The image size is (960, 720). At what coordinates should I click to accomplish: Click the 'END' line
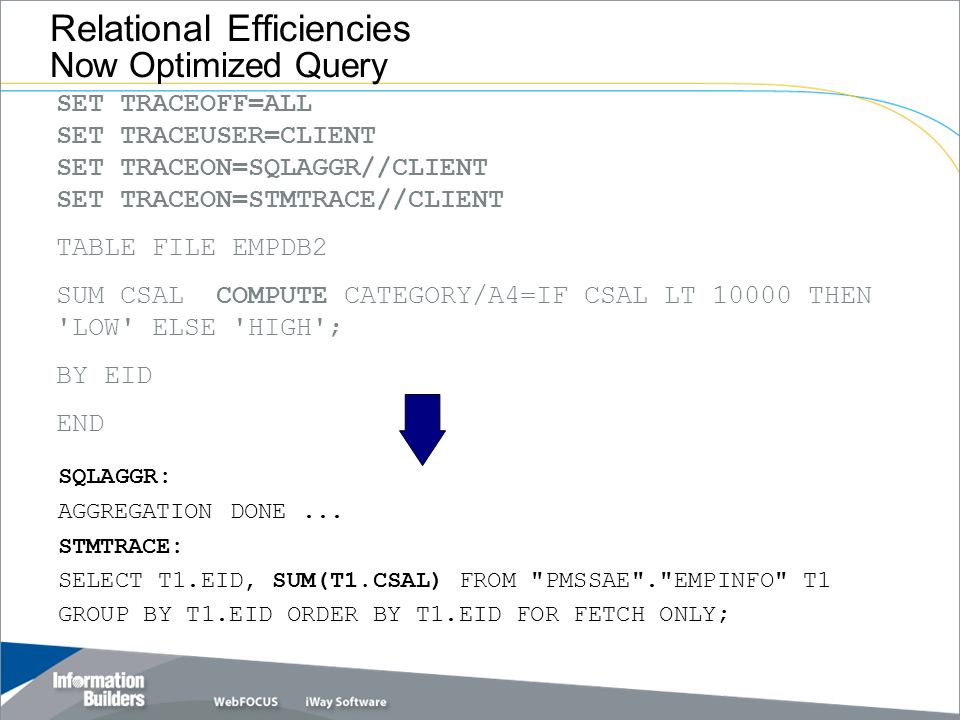(80, 423)
